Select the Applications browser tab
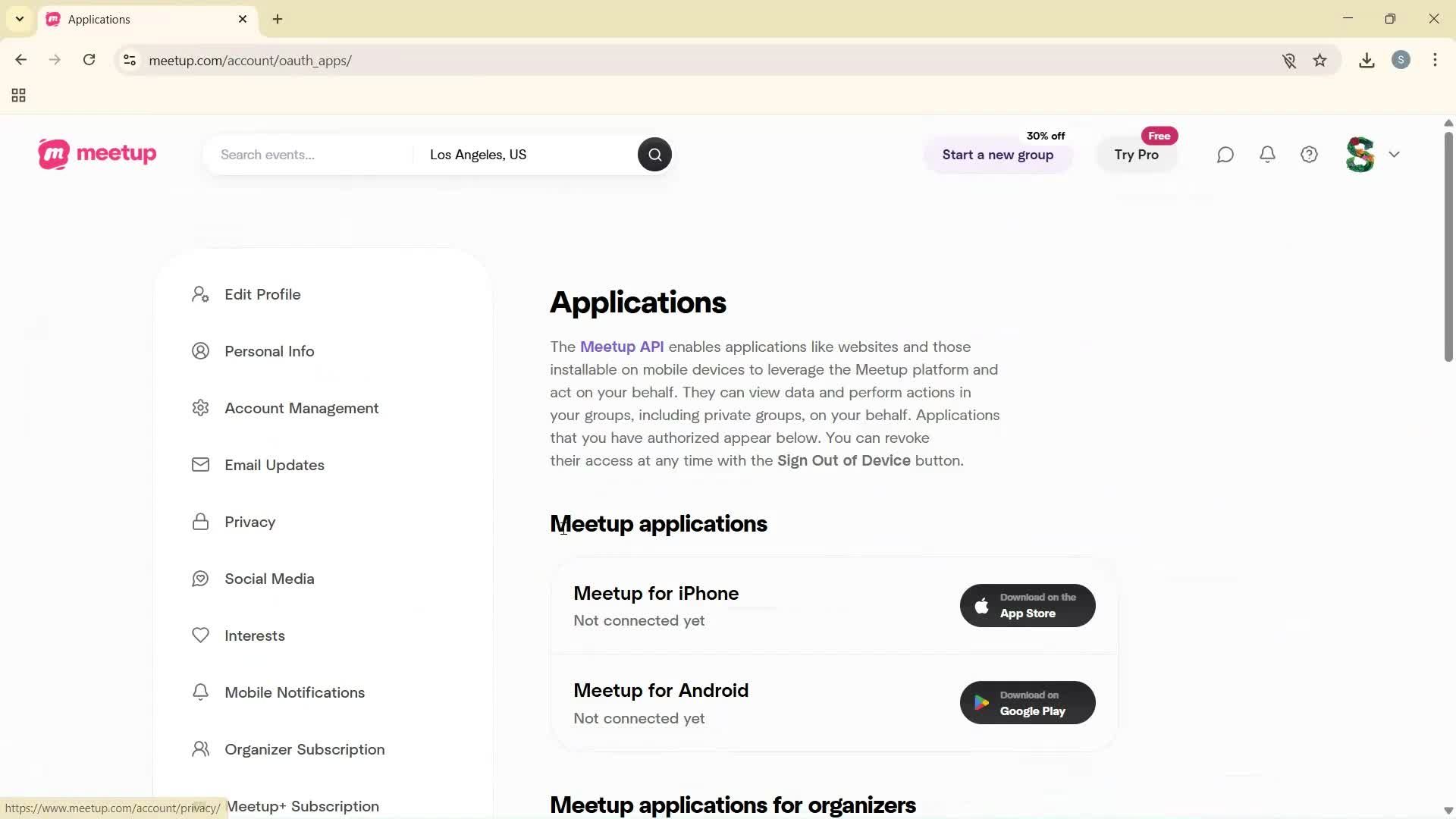Screen dimensions: 1456x819 [x=136, y=19]
